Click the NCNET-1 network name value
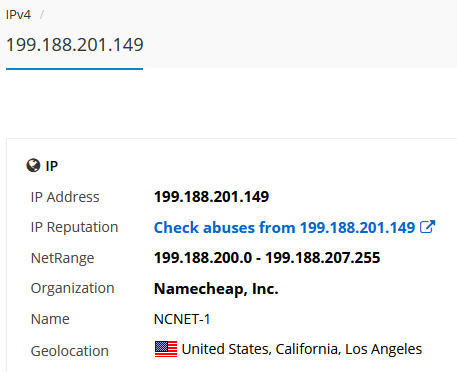The height and width of the screenshot is (372, 457). (182, 319)
